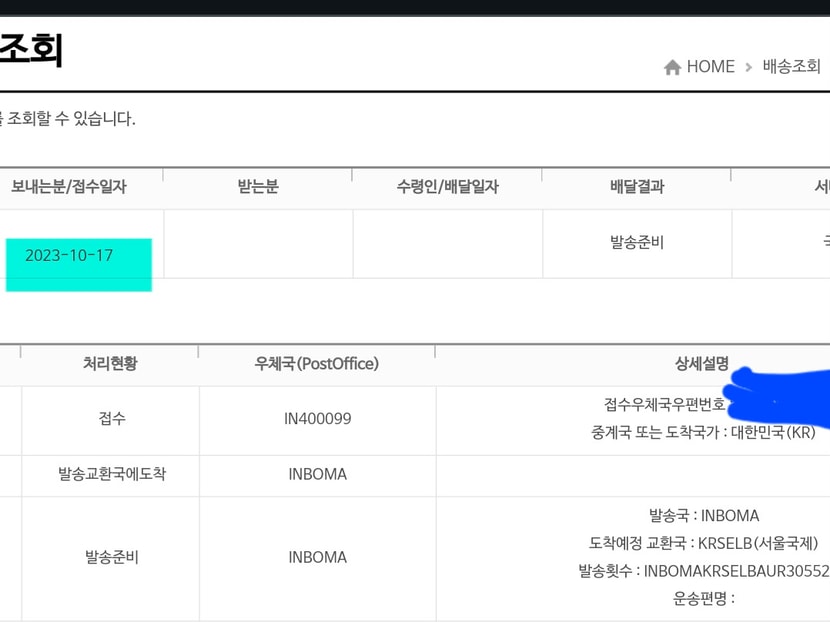Click 발송준비 status under 배달결과
Viewport: 830px width, 622px height.
tap(637, 242)
